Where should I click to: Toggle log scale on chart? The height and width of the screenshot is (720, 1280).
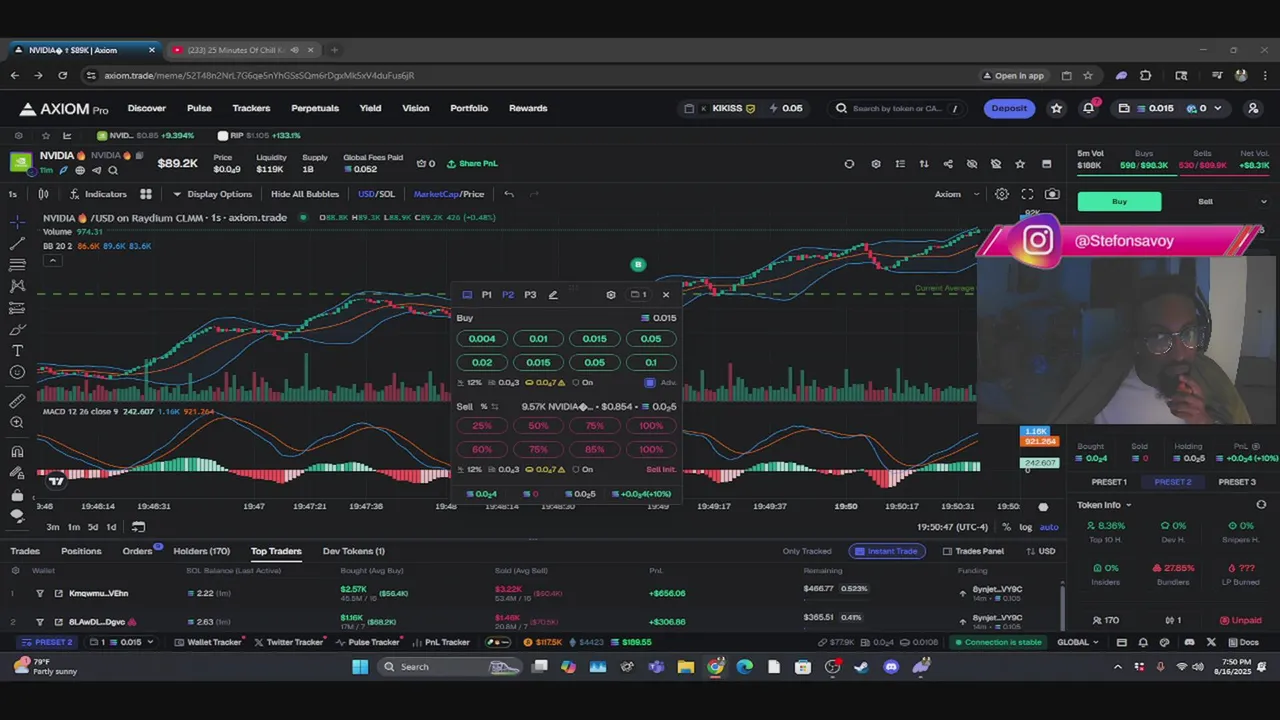[1026, 527]
